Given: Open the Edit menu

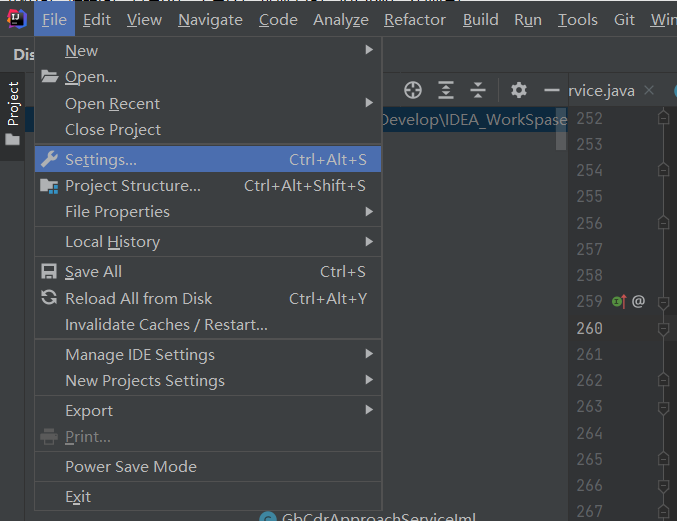Looking at the screenshot, I should [x=97, y=19].
